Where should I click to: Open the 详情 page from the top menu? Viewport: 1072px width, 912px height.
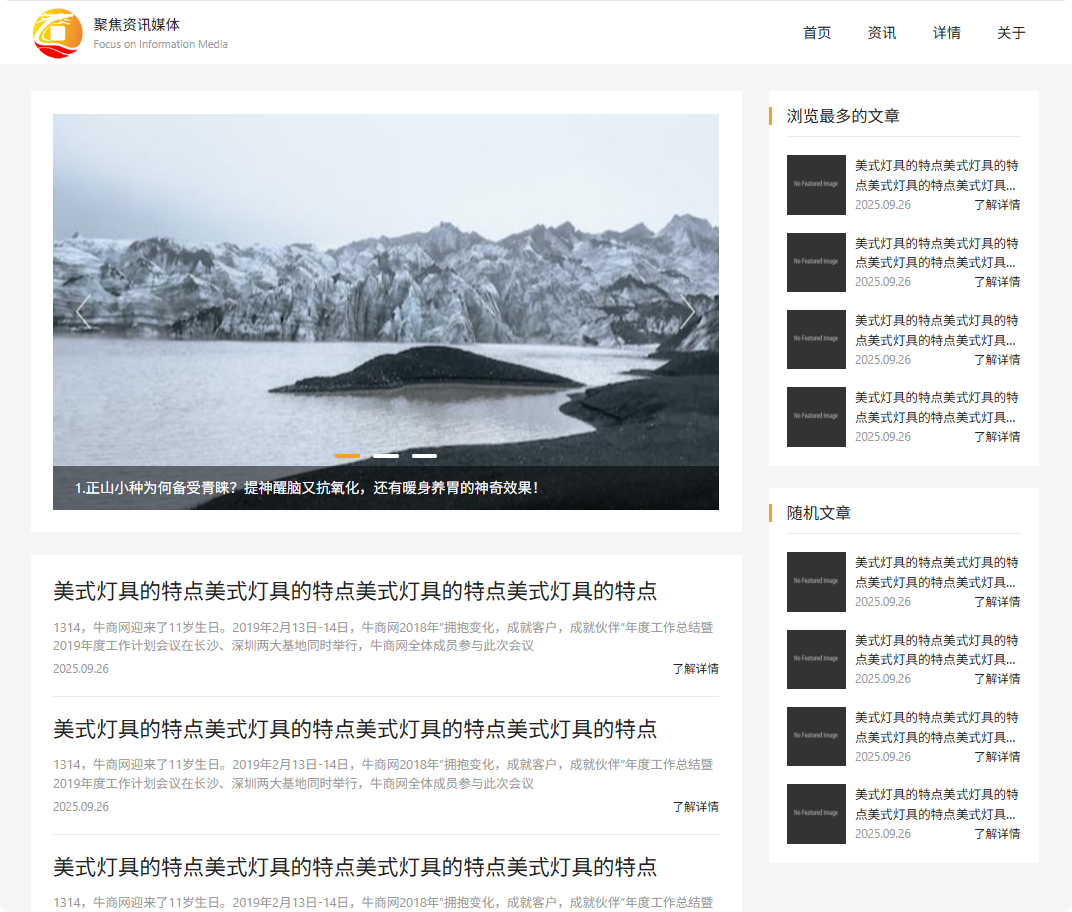[x=946, y=32]
